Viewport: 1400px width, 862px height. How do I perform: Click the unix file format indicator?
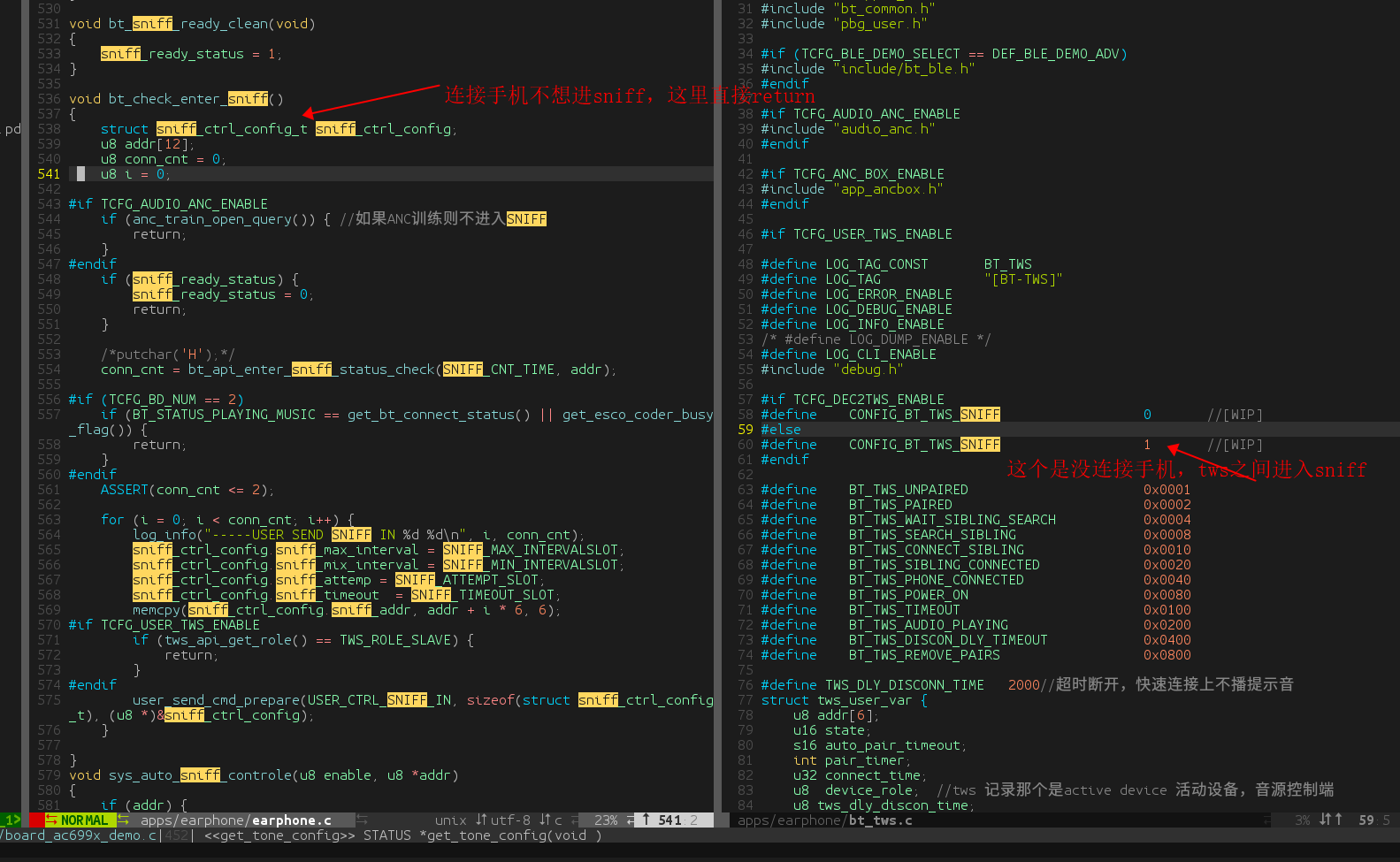click(x=450, y=820)
